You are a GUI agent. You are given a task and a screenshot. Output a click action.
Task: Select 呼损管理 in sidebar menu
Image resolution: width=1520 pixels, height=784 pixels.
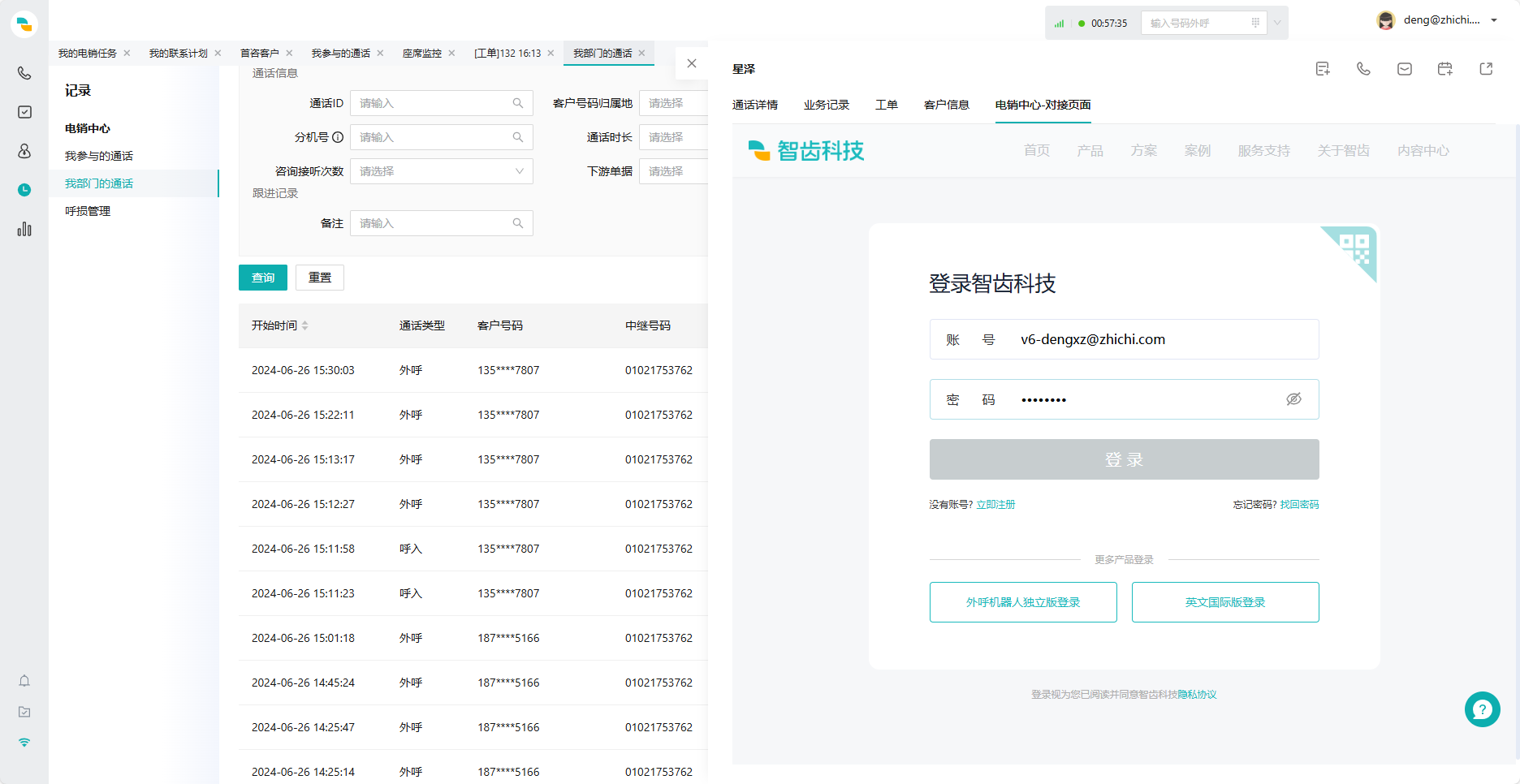click(88, 211)
